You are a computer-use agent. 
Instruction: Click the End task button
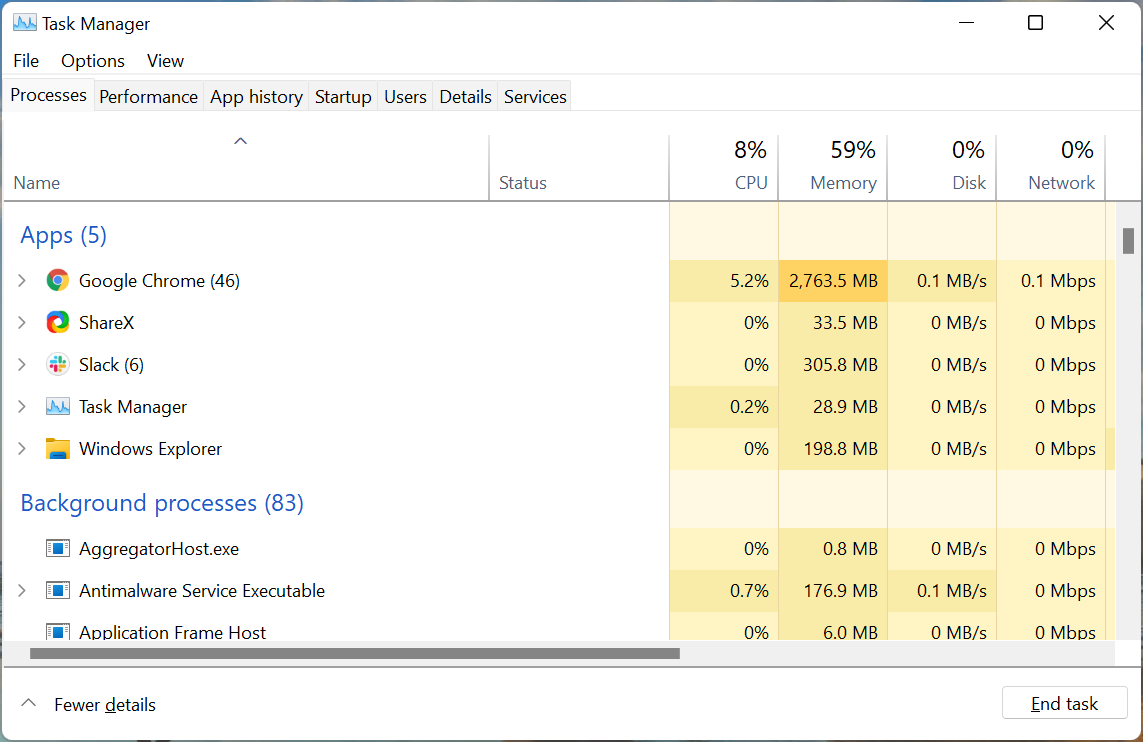tap(1064, 703)
